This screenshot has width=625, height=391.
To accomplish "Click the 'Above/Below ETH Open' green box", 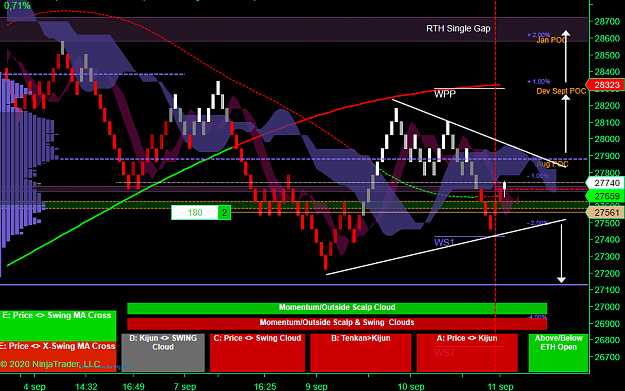I will [558, 353].
